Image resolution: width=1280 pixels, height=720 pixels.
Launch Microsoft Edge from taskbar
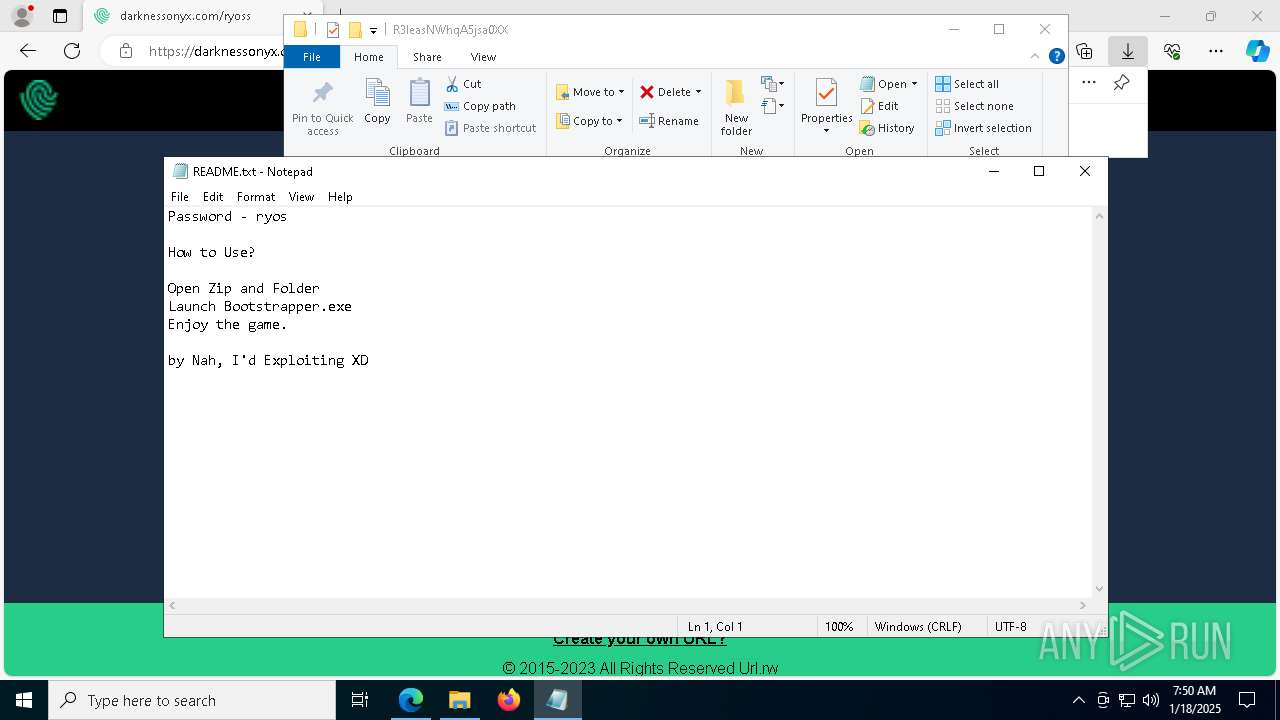point(411,700)
